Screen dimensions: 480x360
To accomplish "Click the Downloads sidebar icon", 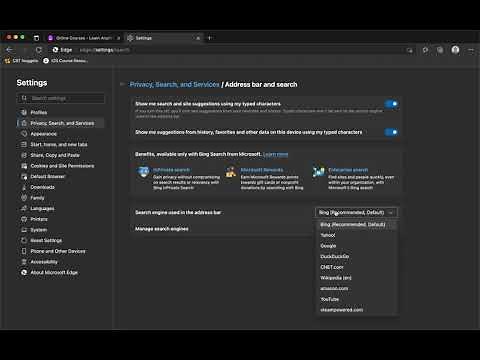I will 24,187.
